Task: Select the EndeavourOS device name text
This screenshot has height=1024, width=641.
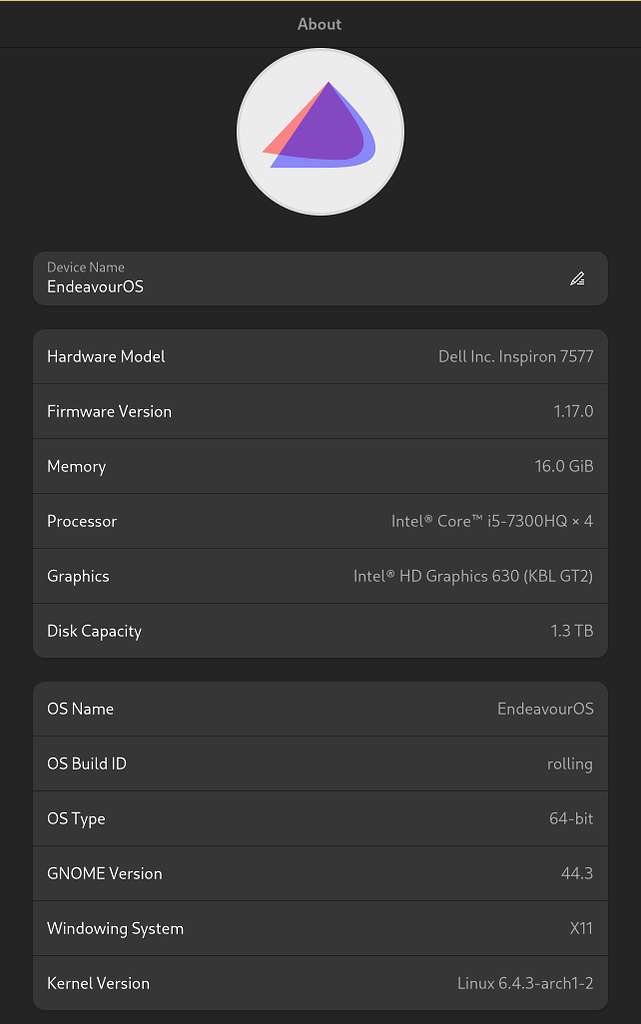Action: (91, 287)
